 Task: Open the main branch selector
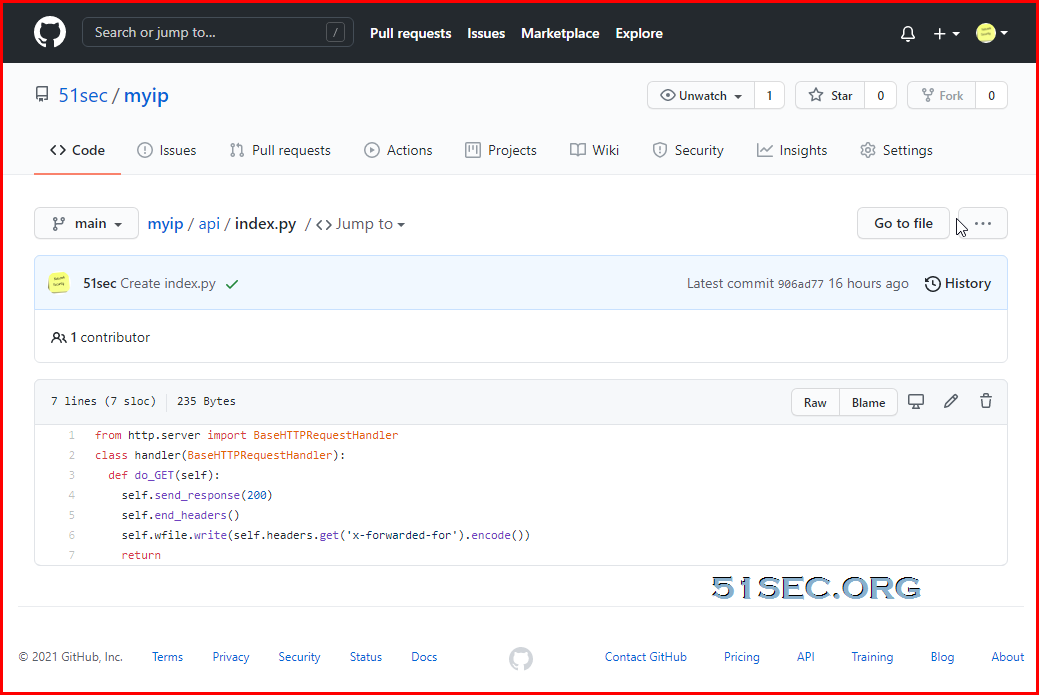click(x=86, y=223)
